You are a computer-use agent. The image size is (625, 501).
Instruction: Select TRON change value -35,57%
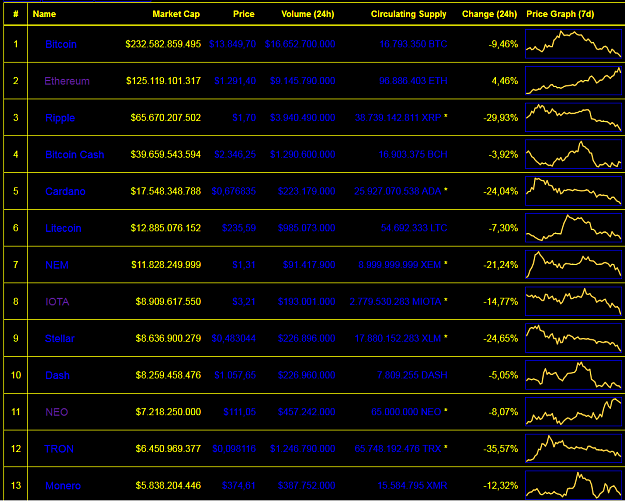point(501,449)
